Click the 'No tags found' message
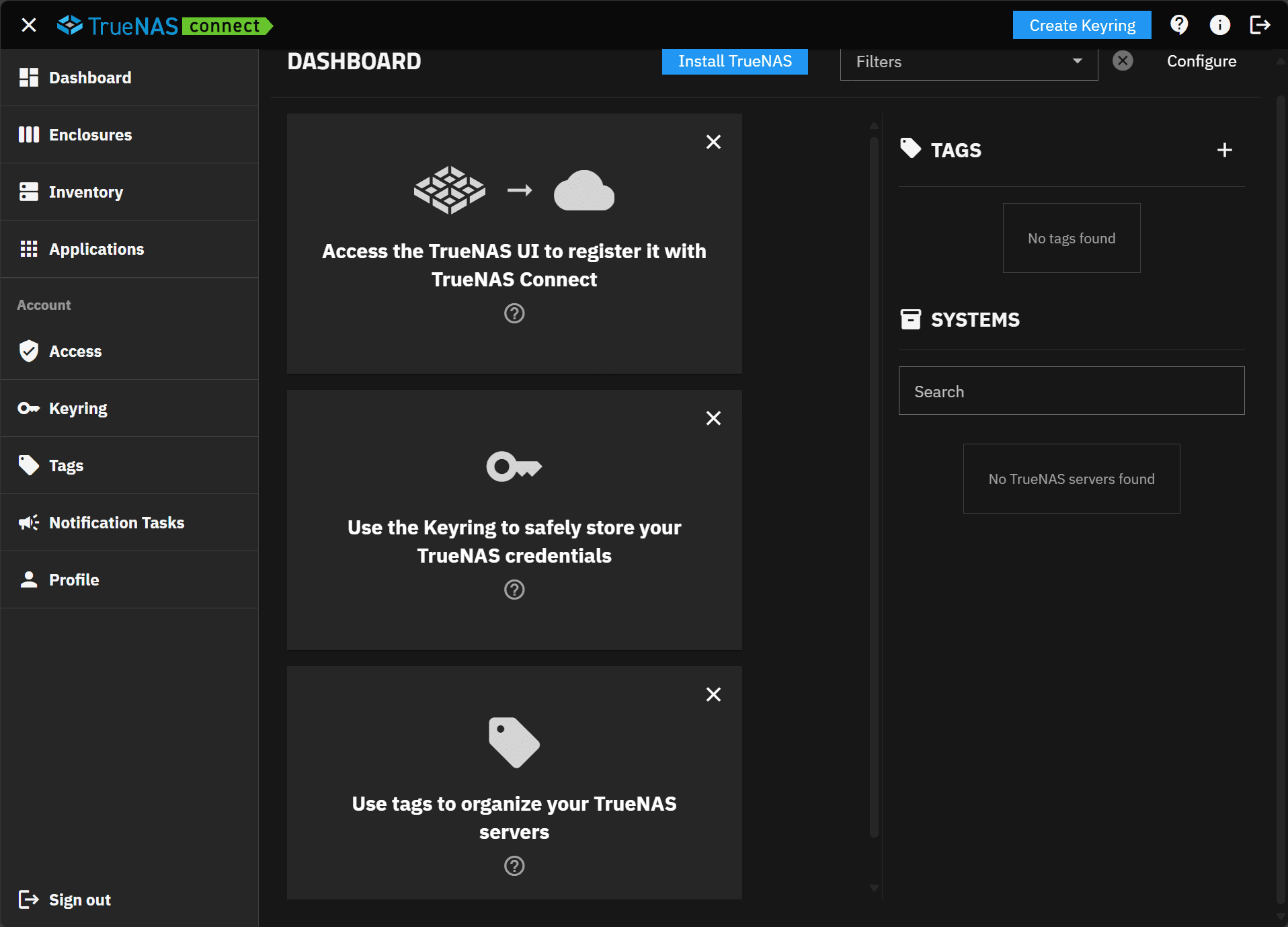Screen dimensions: 1288x927 (1072, 238)
